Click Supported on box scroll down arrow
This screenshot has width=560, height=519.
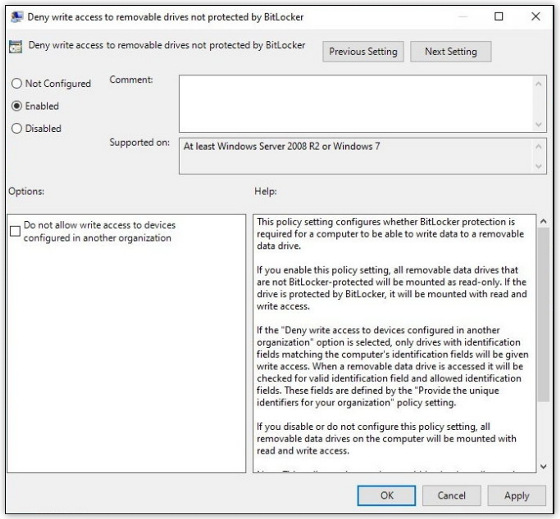539,166
